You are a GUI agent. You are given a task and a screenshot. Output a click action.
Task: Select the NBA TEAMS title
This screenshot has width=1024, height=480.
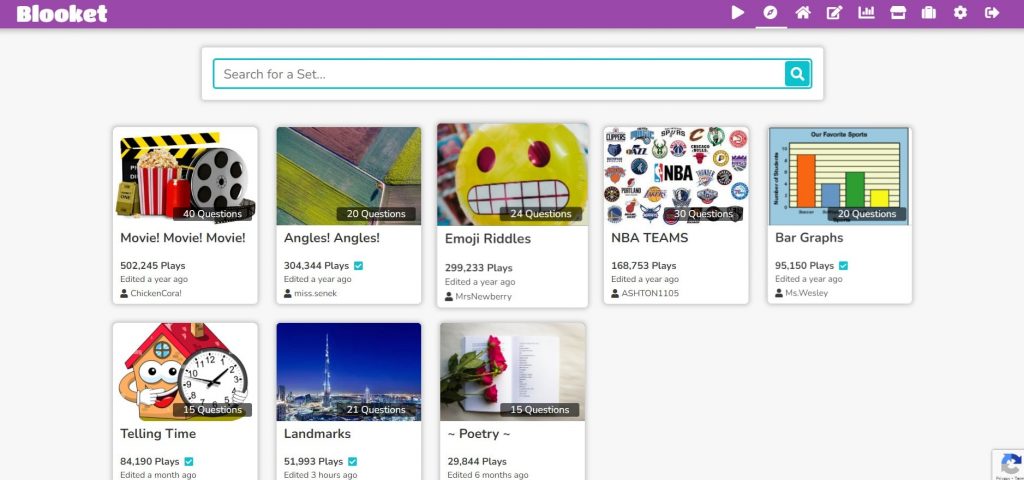click(650, 238)
